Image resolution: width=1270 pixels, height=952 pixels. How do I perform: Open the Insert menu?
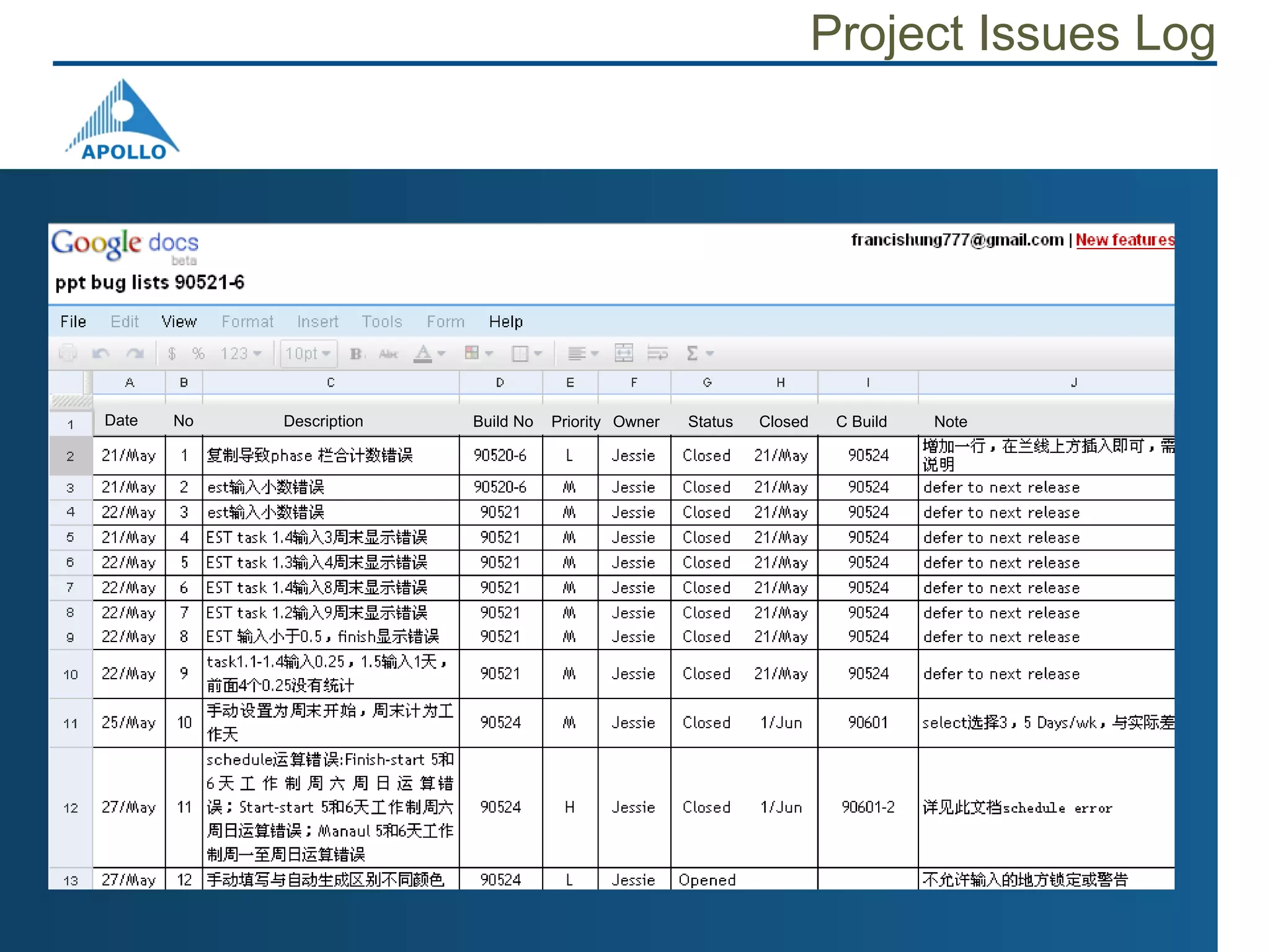point(317,322)
